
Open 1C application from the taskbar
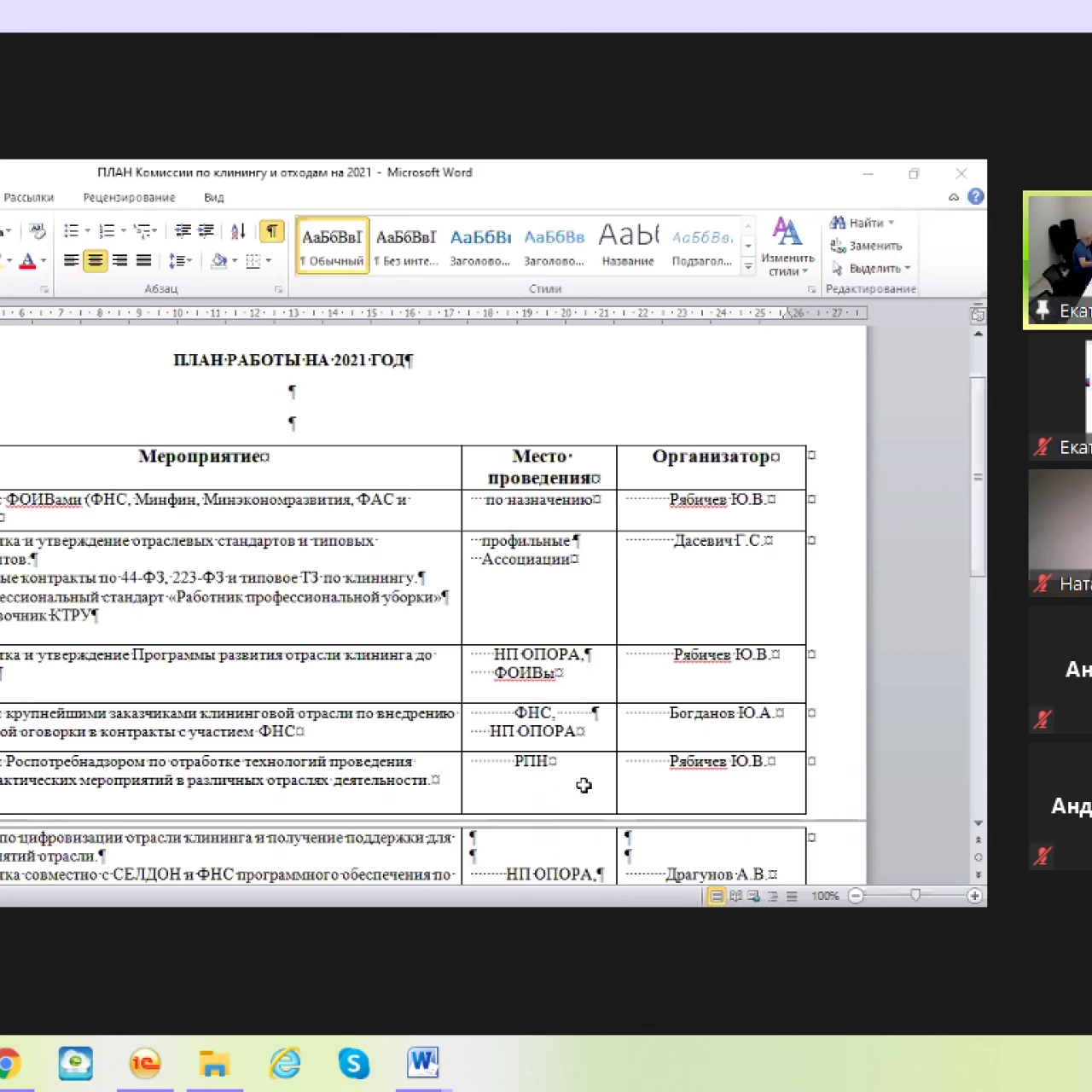click(x=145, y=1064)
